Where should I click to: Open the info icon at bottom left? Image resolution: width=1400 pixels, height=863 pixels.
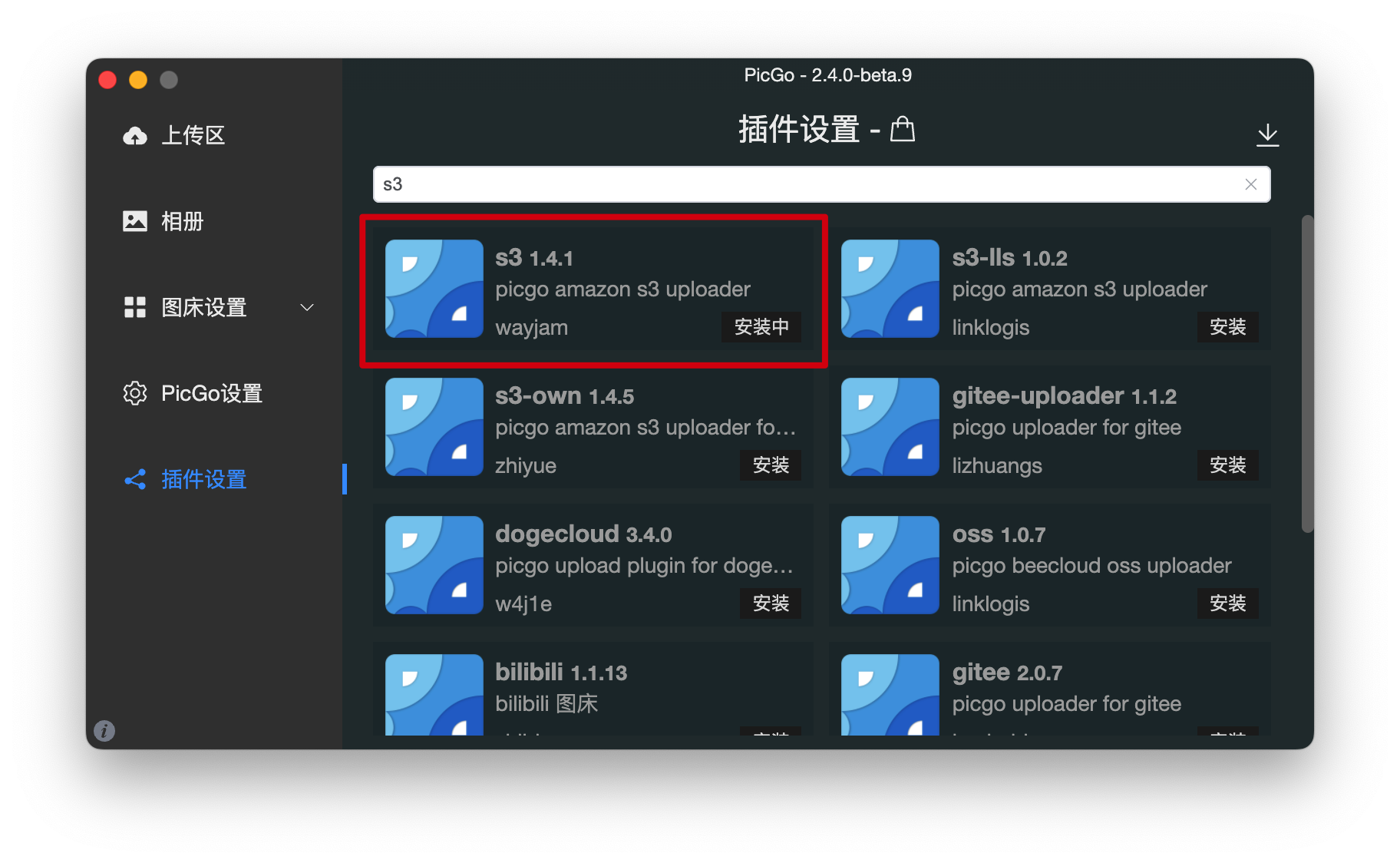pyautogui.click(x=104, y=730)
